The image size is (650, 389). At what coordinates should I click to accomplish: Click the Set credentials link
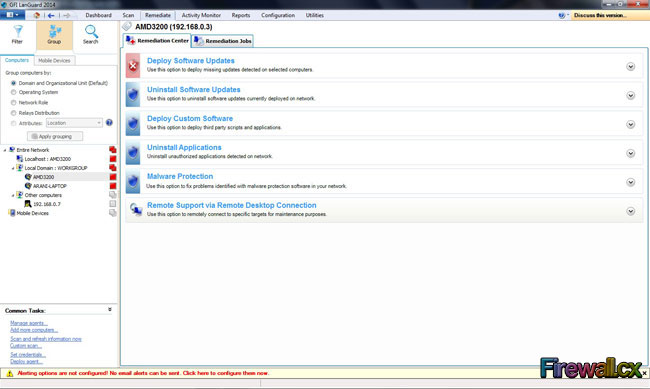(x=28, y=355)
